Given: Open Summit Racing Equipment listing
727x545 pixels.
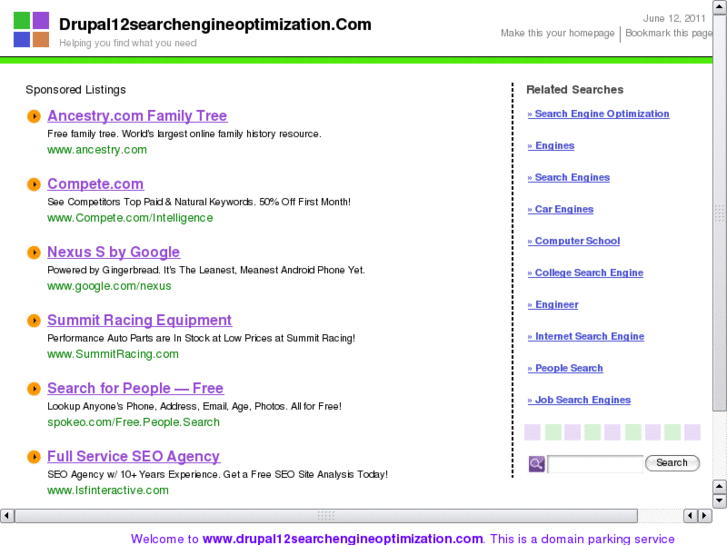Looking at the screenshot, I should point(140,320).
